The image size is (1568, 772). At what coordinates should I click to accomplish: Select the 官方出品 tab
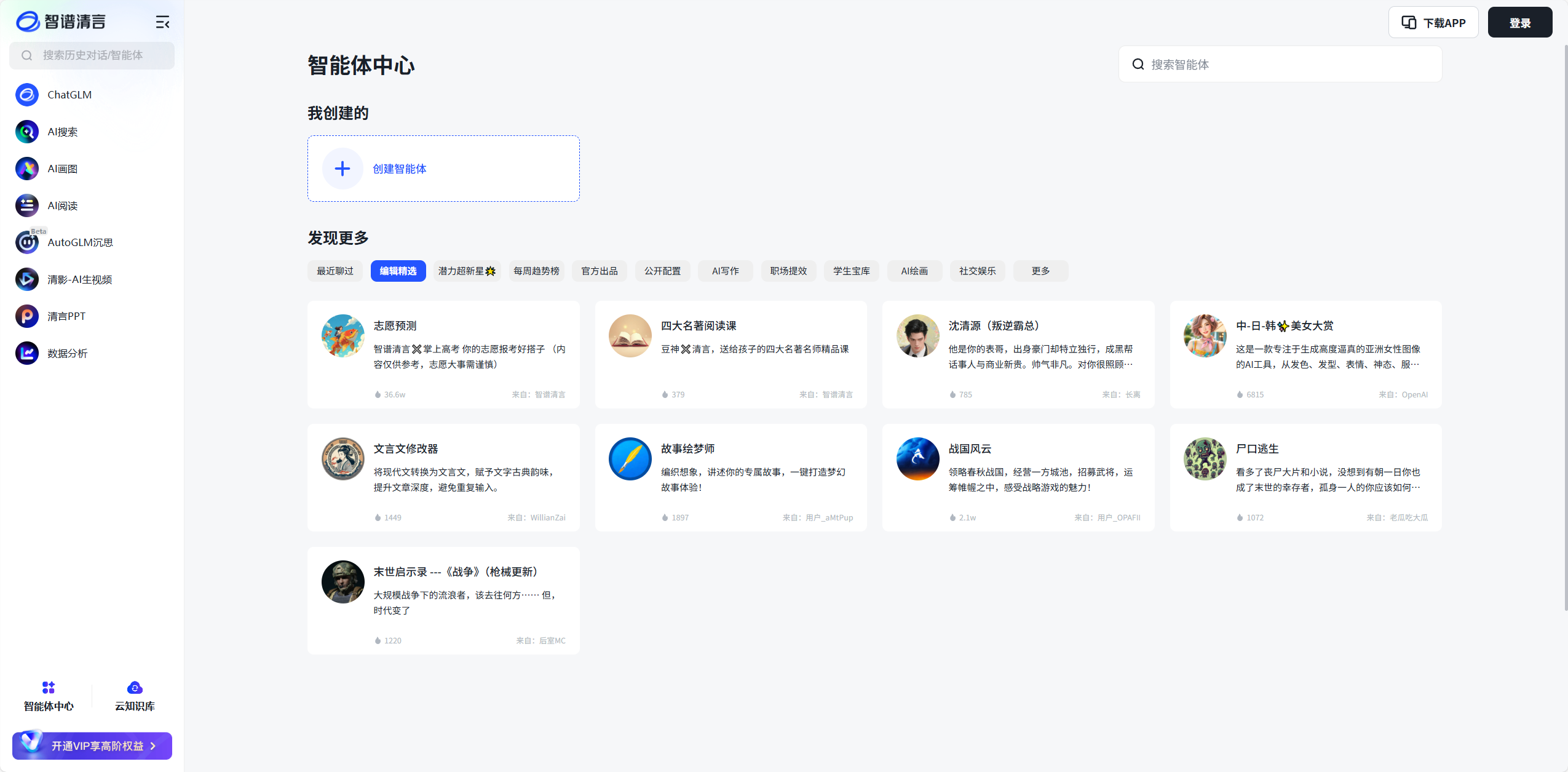coord(600,271)
